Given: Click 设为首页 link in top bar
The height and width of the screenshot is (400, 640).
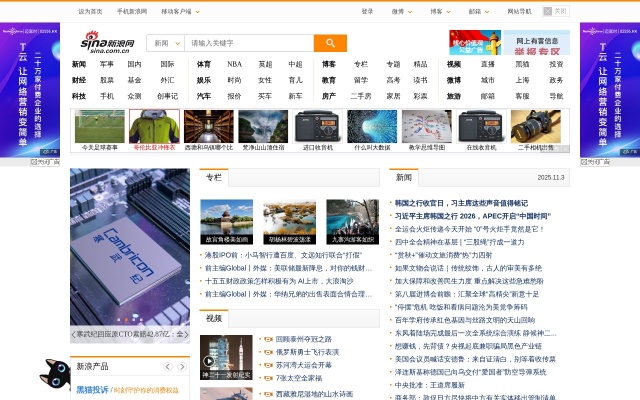Looking at the screenshot, I should click(90, 11).
